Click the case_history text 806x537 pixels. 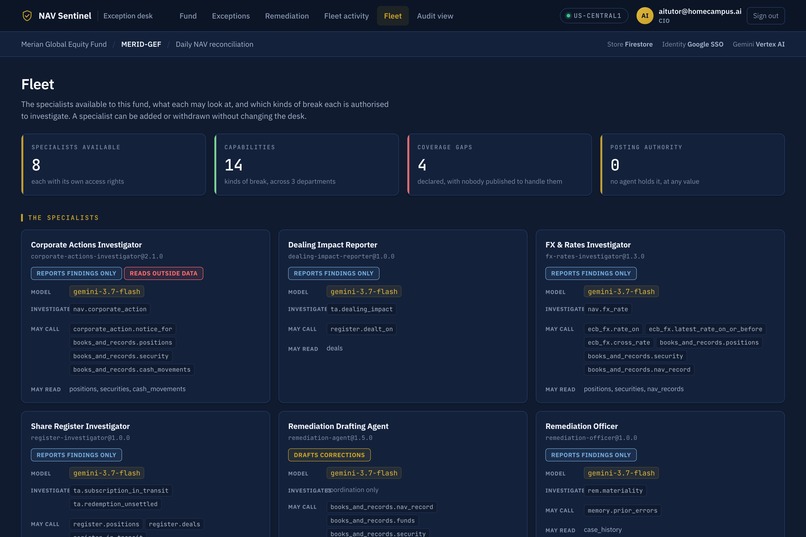(x=602, y=530)
